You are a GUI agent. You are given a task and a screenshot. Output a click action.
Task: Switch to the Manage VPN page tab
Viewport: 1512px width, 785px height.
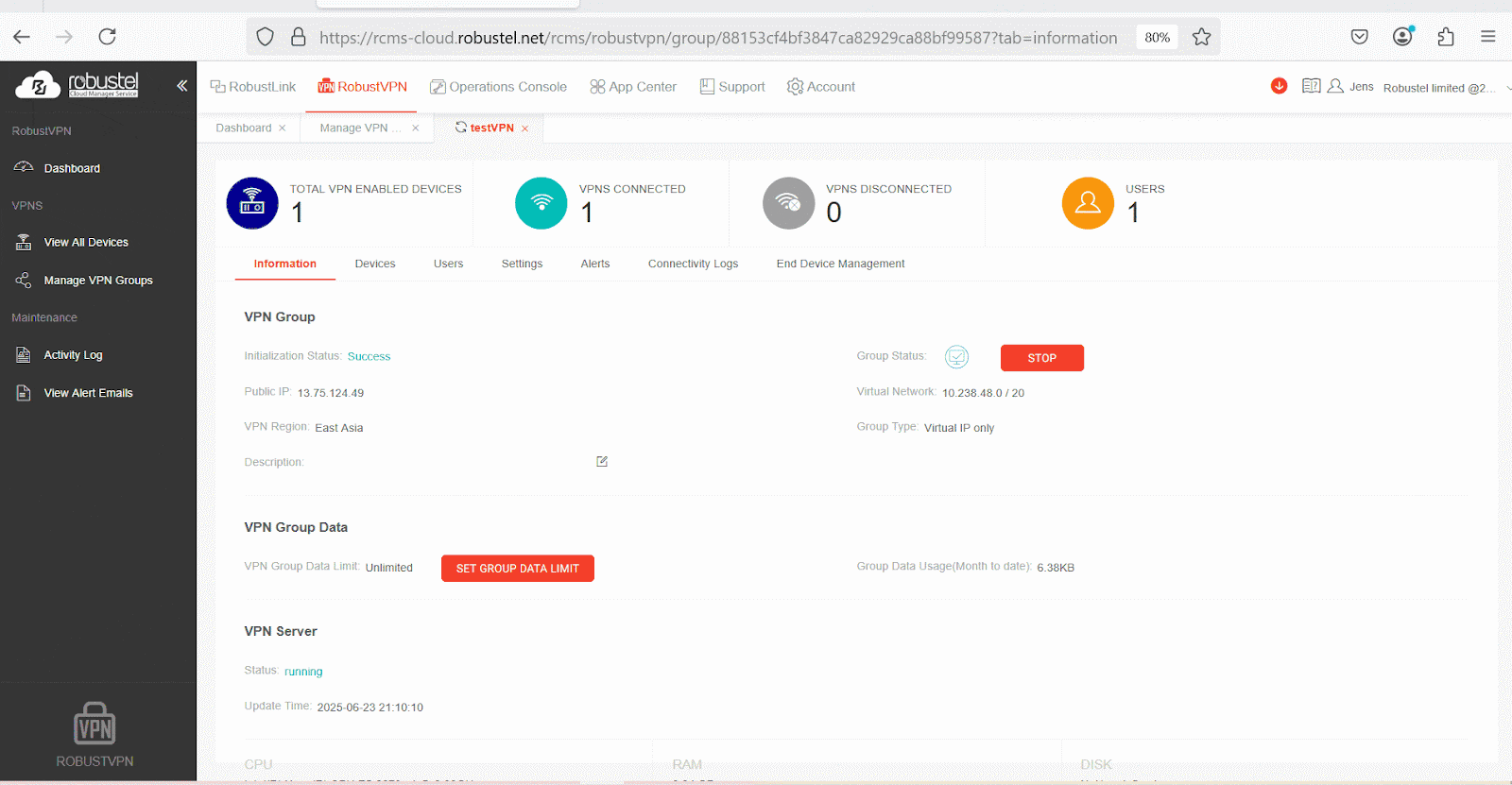[x=359, y=128]
